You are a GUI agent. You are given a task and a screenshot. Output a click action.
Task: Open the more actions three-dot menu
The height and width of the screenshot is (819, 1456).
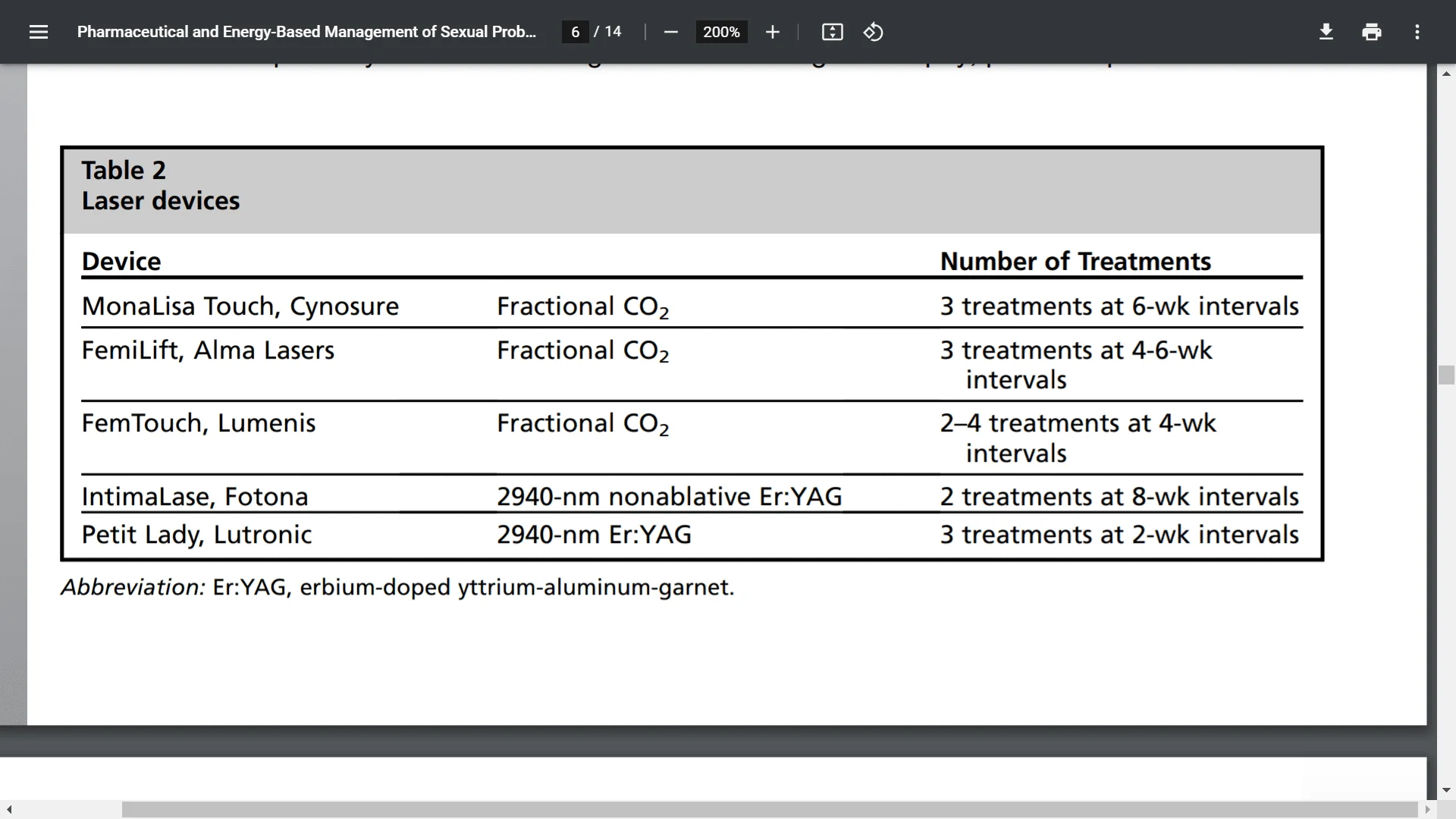(1417, 32)
